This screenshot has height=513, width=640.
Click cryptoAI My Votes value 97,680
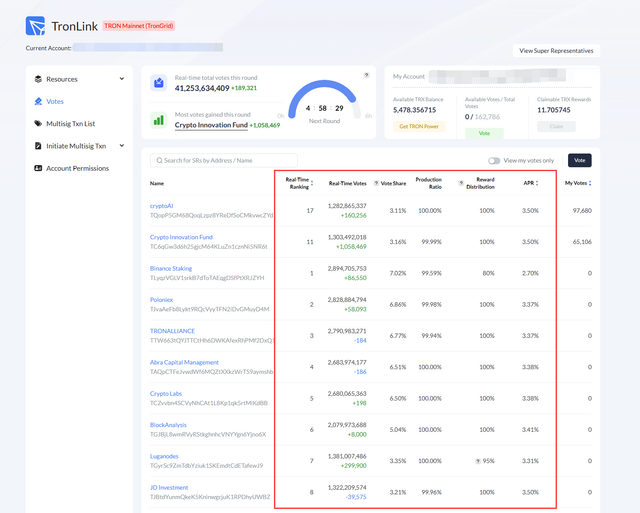[x=582, y=211]
